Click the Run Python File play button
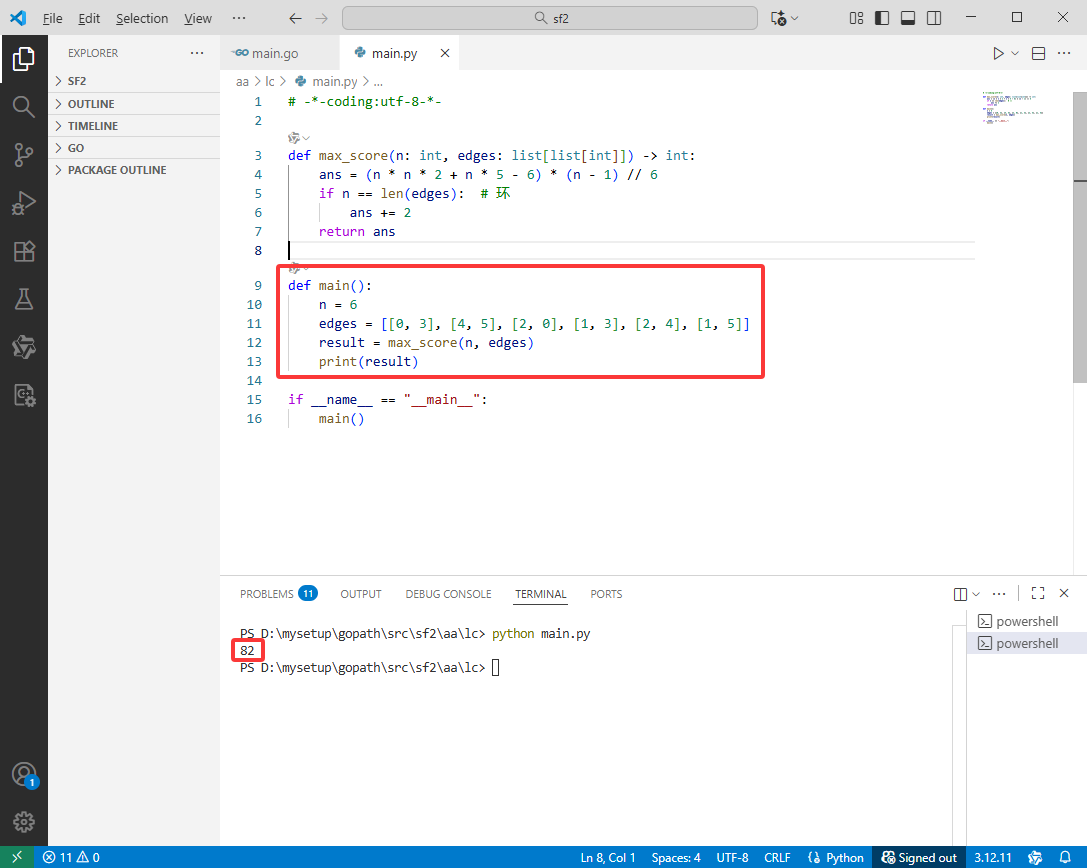 tap(998, 53)
